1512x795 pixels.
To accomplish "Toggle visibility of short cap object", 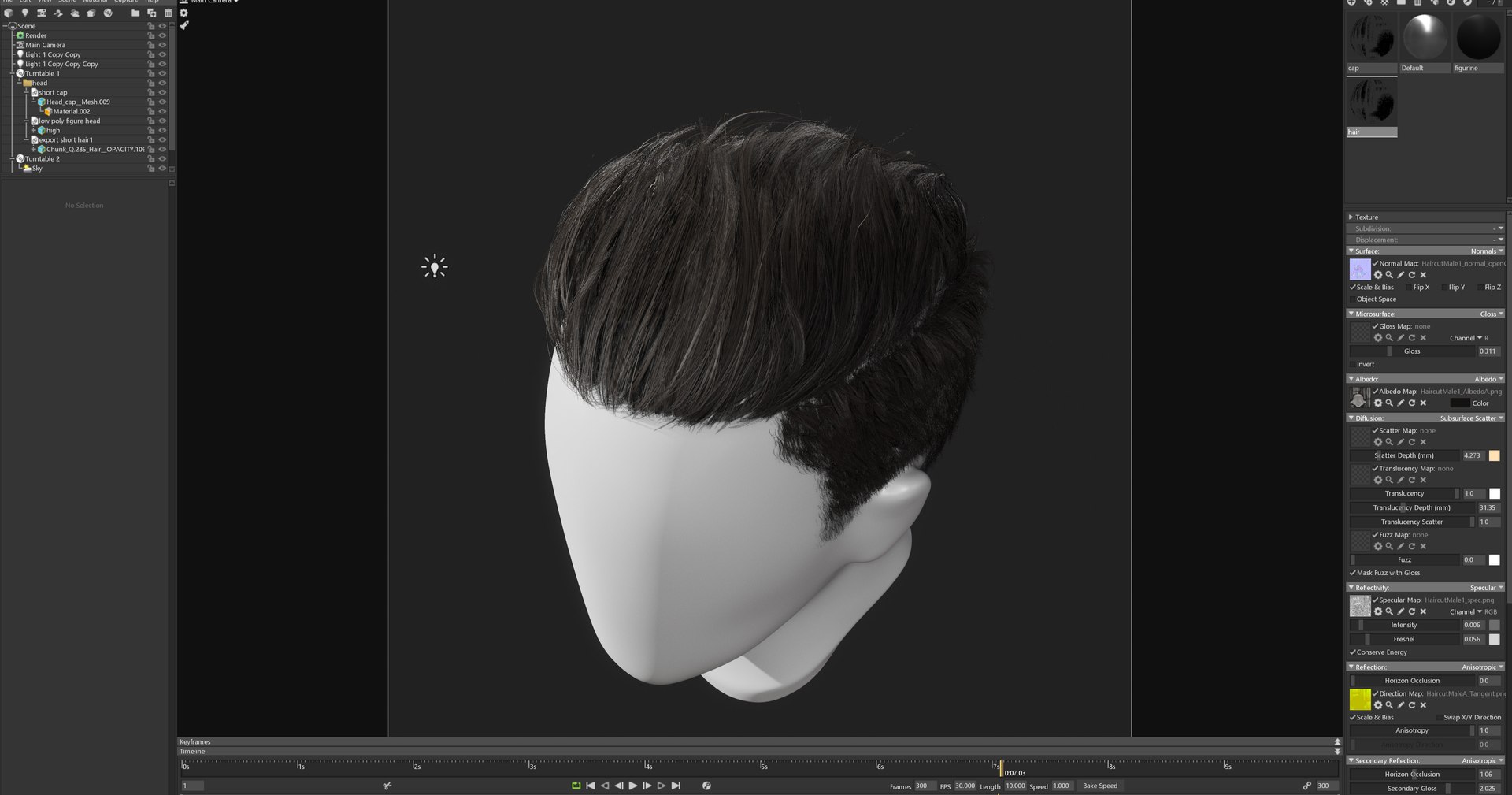I will [162, 92].
